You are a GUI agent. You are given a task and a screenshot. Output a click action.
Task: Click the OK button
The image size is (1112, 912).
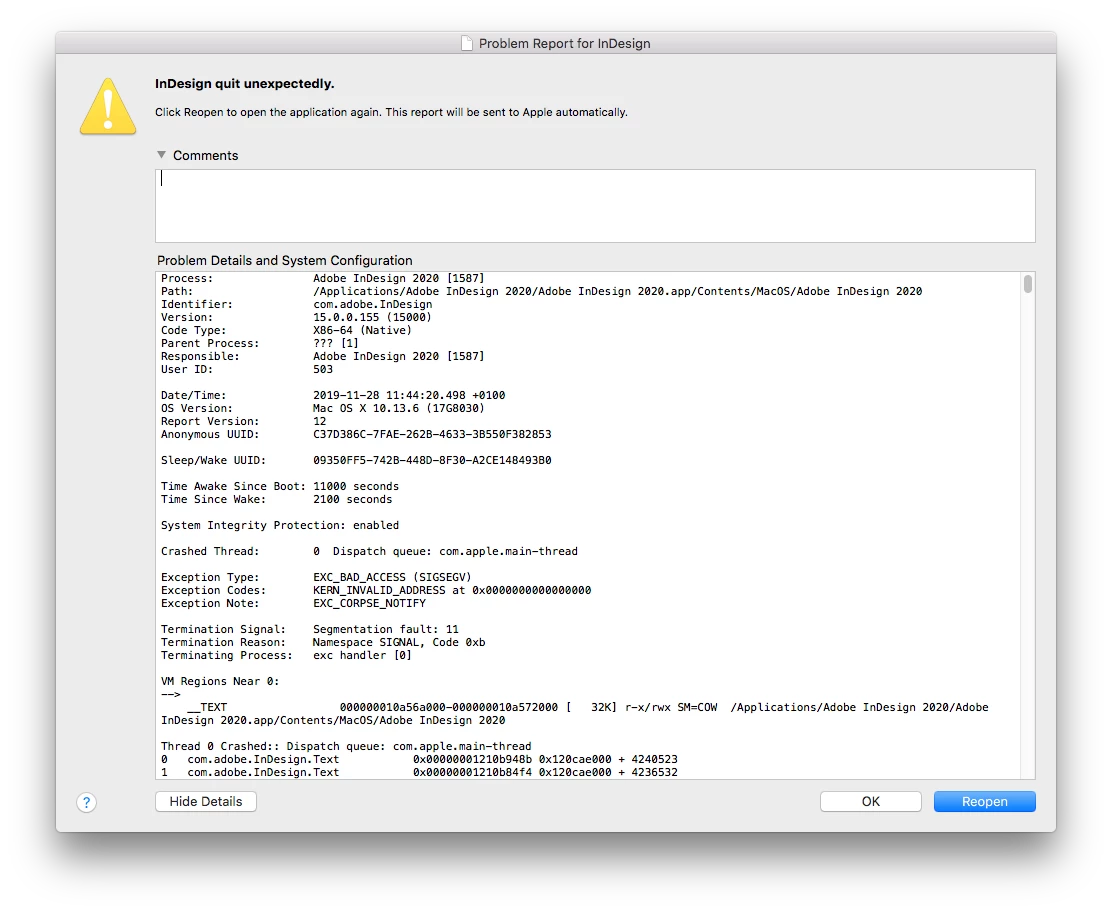[x=870, y=801]
